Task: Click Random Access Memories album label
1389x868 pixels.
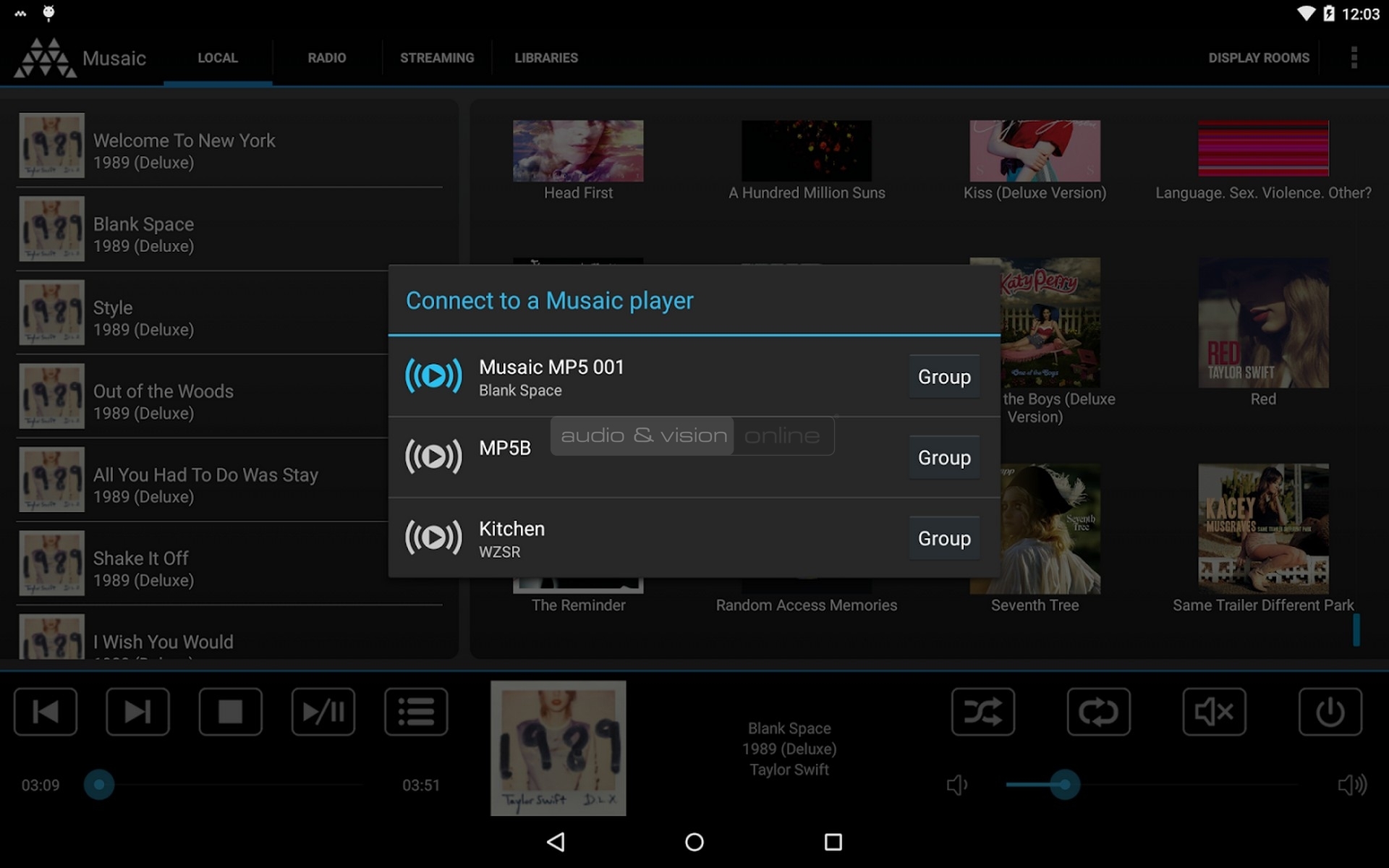Action: [x=807, y=605]
